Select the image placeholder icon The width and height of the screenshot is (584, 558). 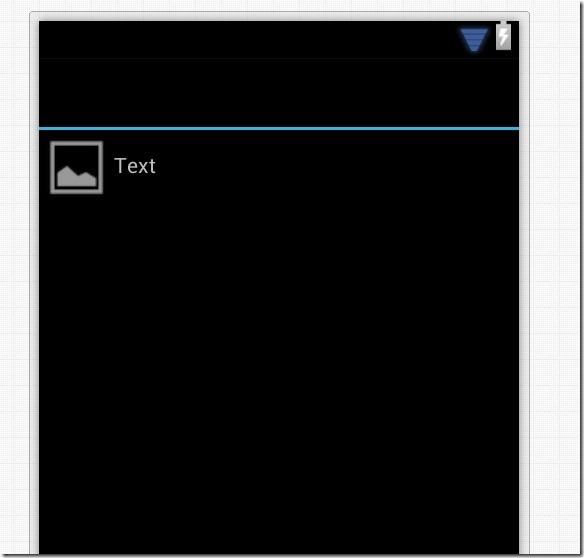[76, 167]
